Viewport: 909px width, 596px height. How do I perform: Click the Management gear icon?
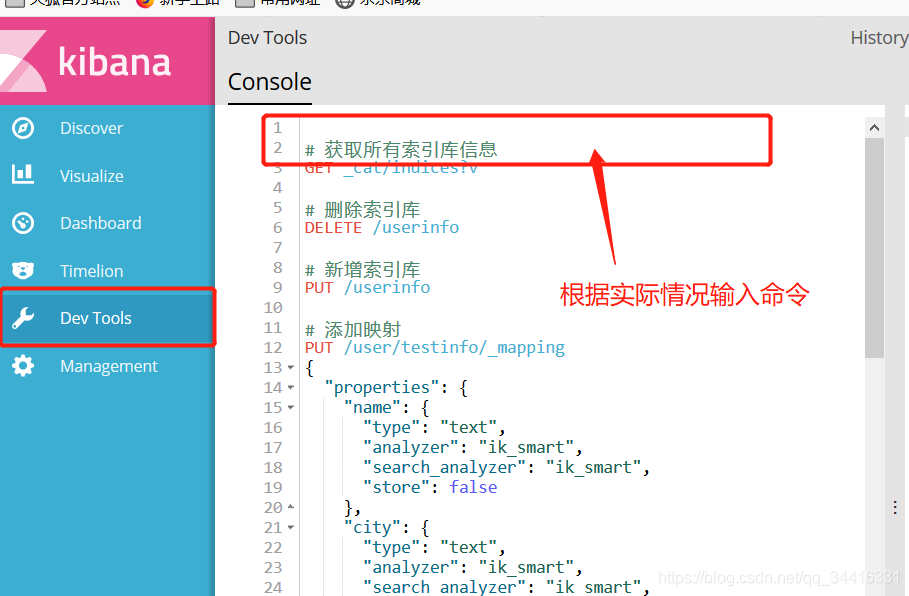[x=23, y=366]
